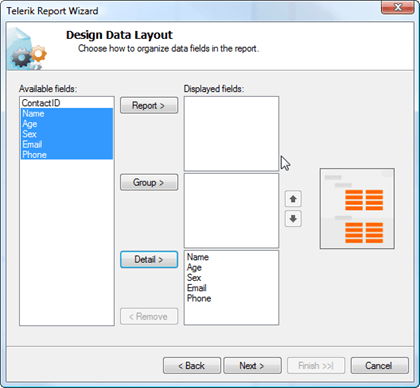Select Phone in Available fields list
Screen dimensions: 420x388
pos(67,155)
